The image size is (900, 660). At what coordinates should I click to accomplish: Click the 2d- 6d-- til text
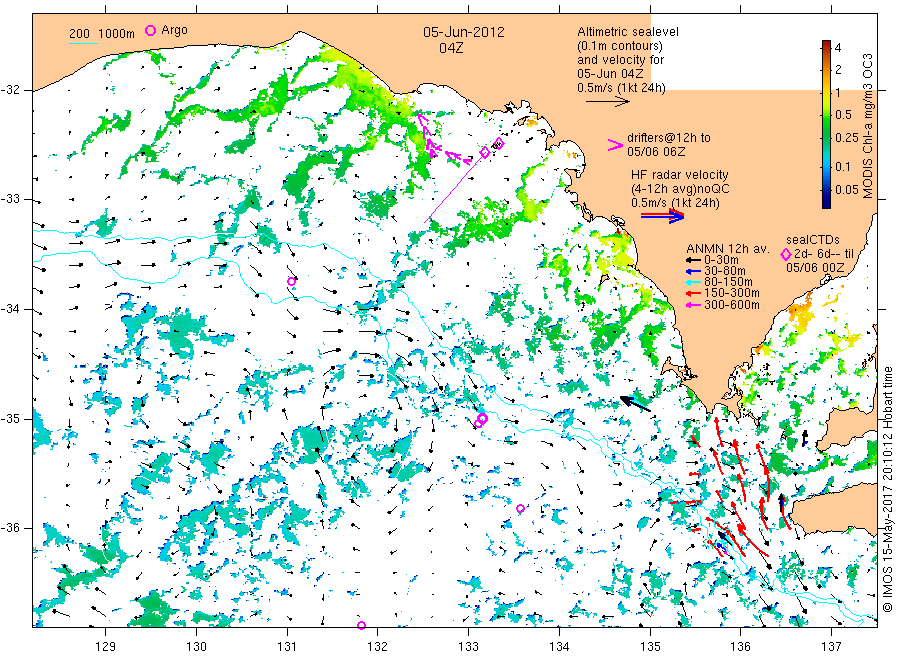(824, 254)
